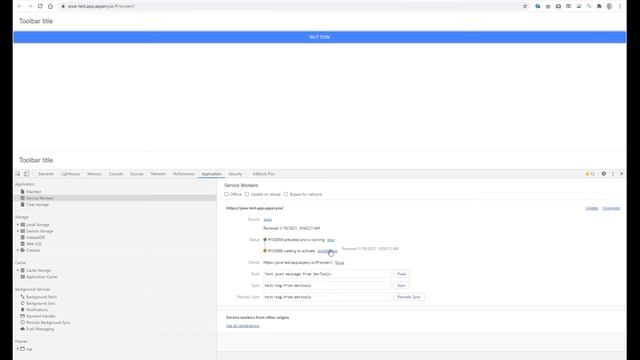Enable the Bypass for network checkbox

[x=286, y=194]
